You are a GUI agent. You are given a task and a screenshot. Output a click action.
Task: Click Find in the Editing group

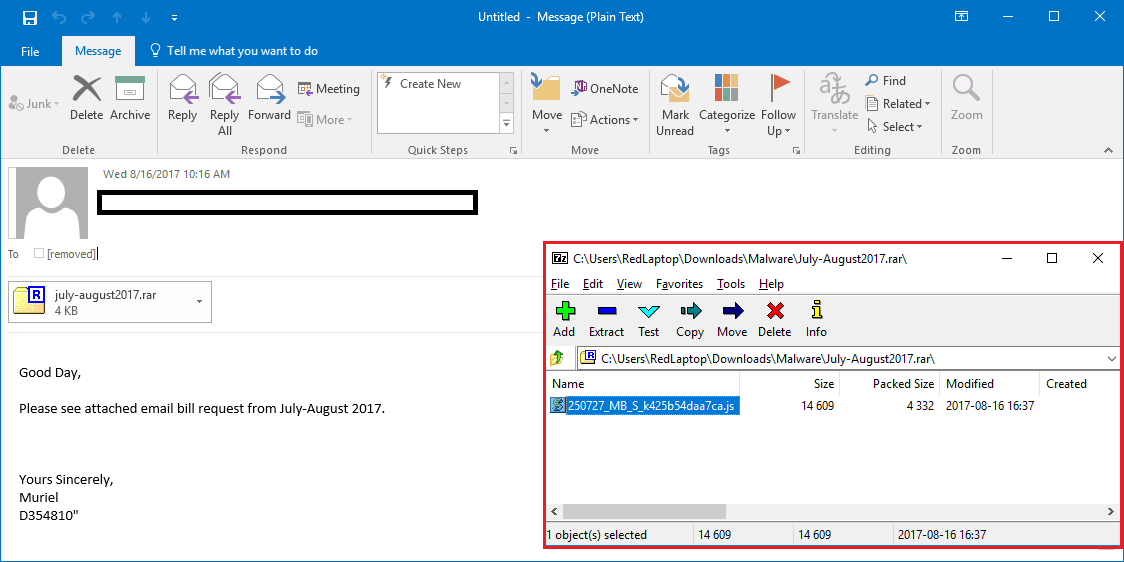(885, 81)
